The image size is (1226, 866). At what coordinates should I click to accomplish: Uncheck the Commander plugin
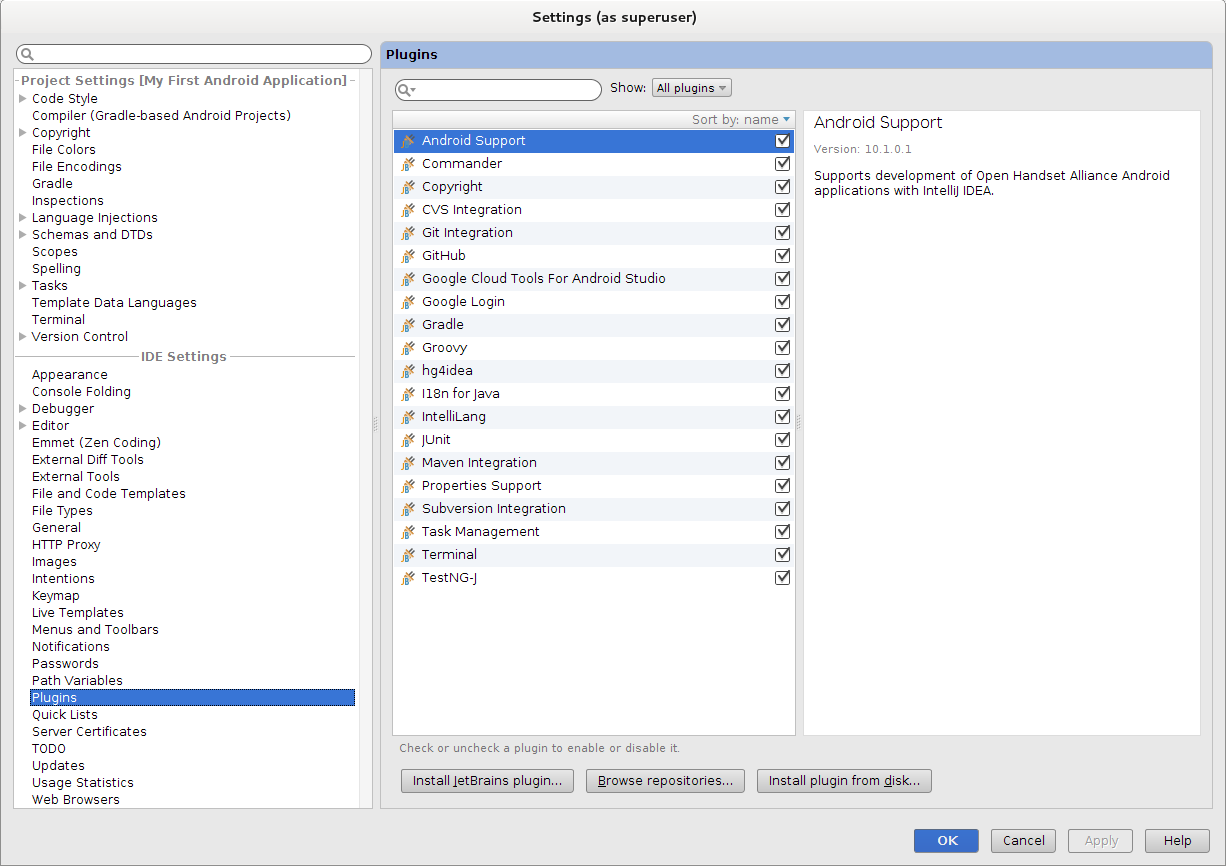(783, 164)
